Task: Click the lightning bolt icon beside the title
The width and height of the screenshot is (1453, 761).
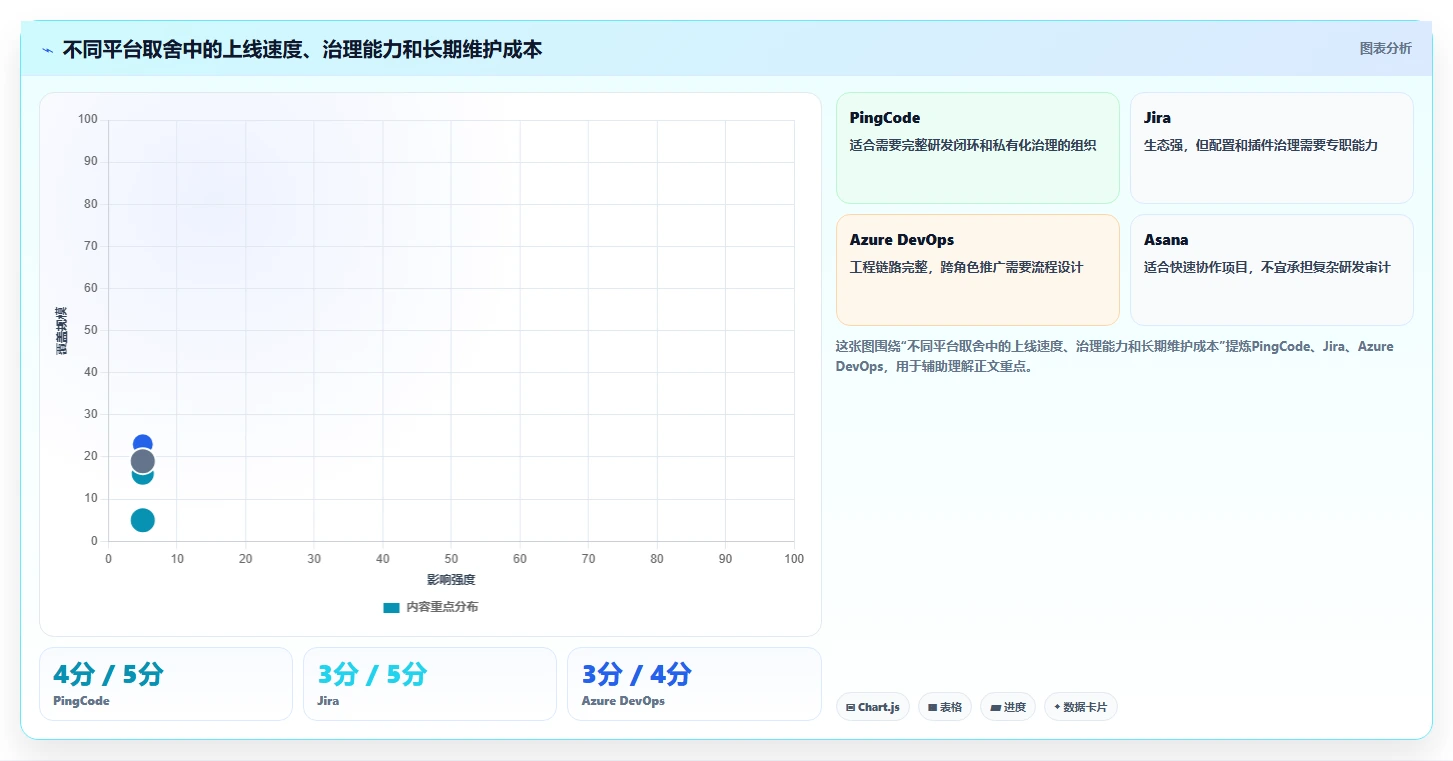Action: tap(48, 50)
